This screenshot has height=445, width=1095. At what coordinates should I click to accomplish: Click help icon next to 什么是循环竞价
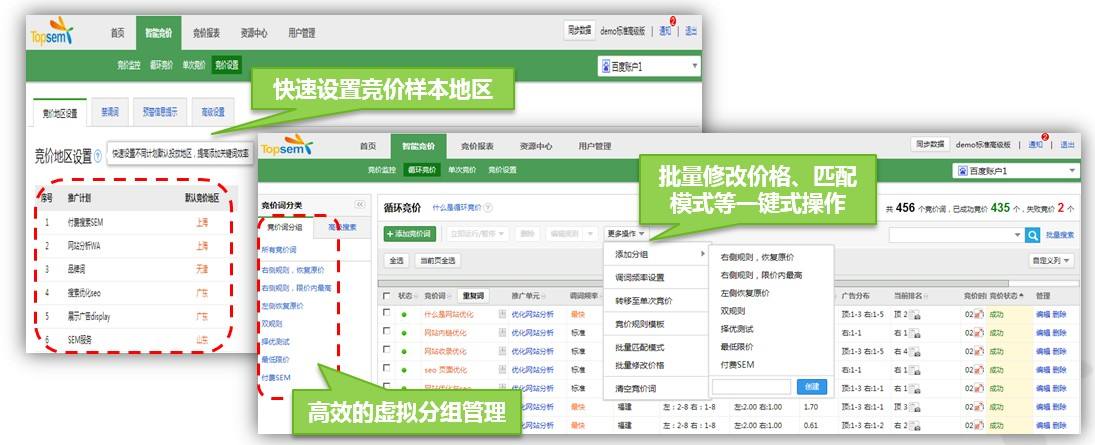(488, 207)
